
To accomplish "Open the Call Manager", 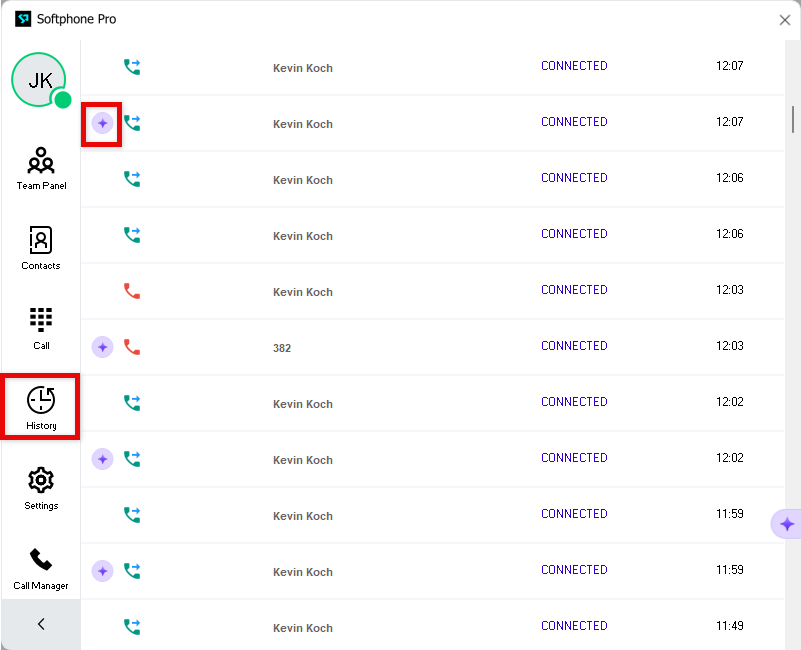I will tap(41, 569).
